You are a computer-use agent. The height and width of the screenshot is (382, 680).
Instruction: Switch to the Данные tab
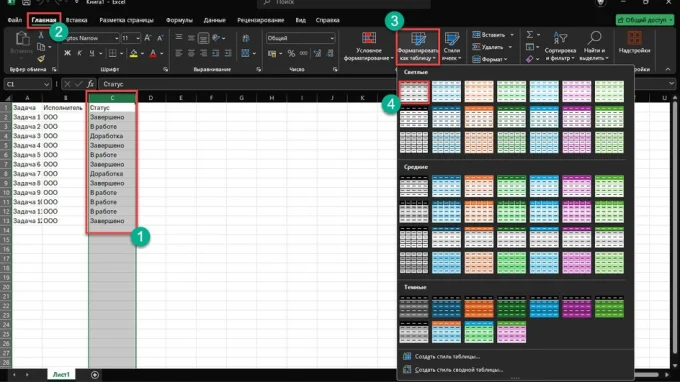point(215,20)
